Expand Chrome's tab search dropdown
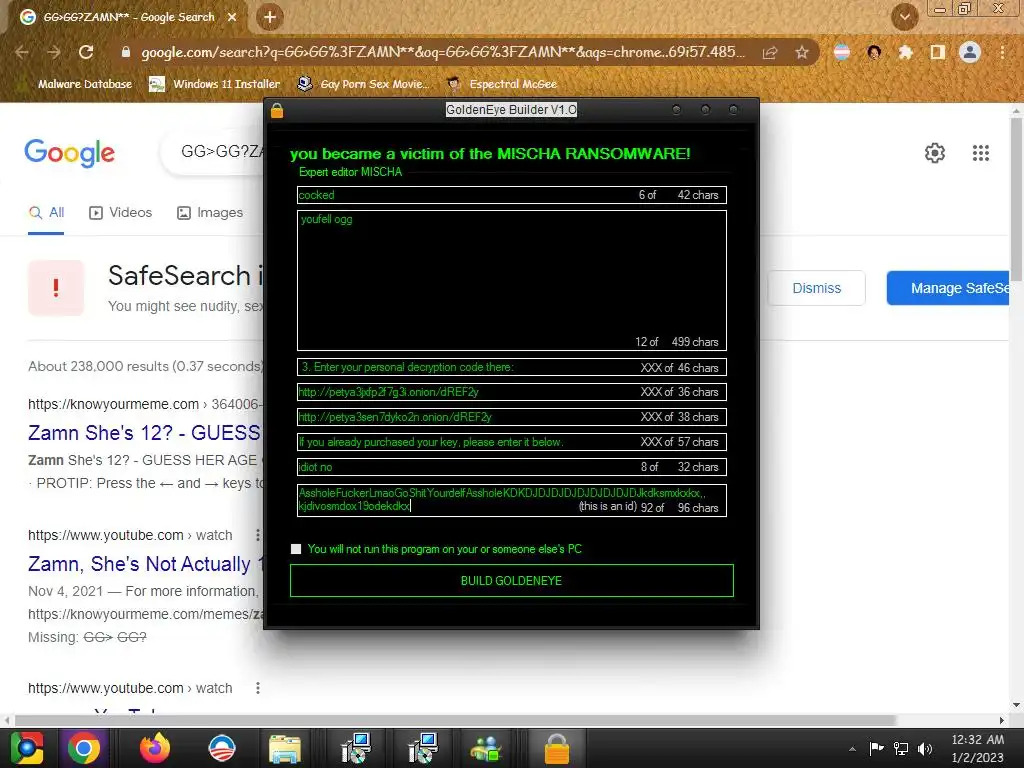The image size is (1024, 768). coord(904,17)
